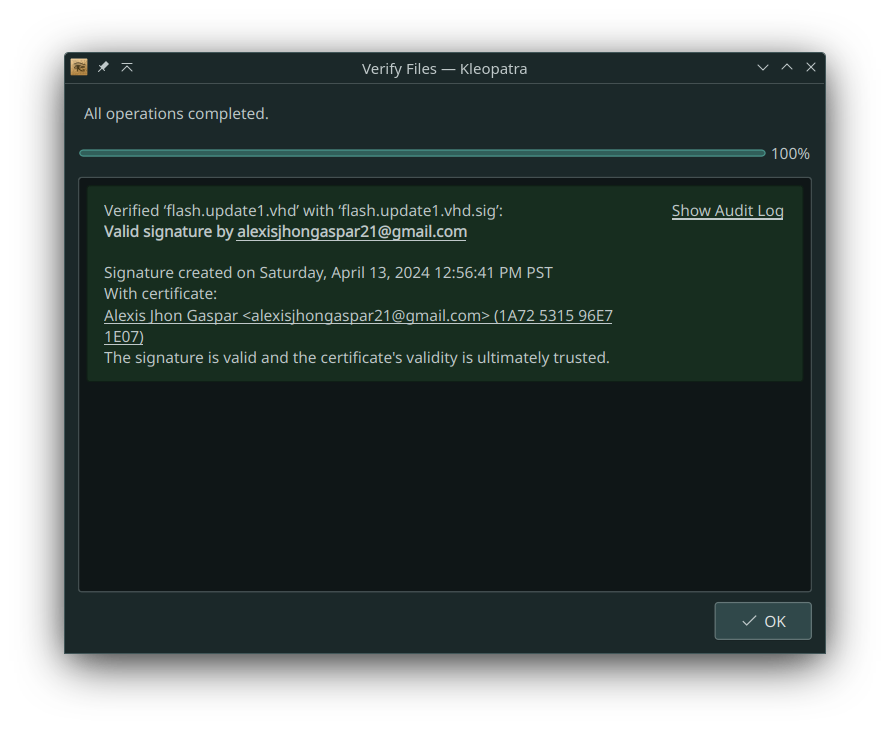Click the 'Verified flash.update1.vhd' line
This screenshot has width=890, height=730.
pos(303,211)
